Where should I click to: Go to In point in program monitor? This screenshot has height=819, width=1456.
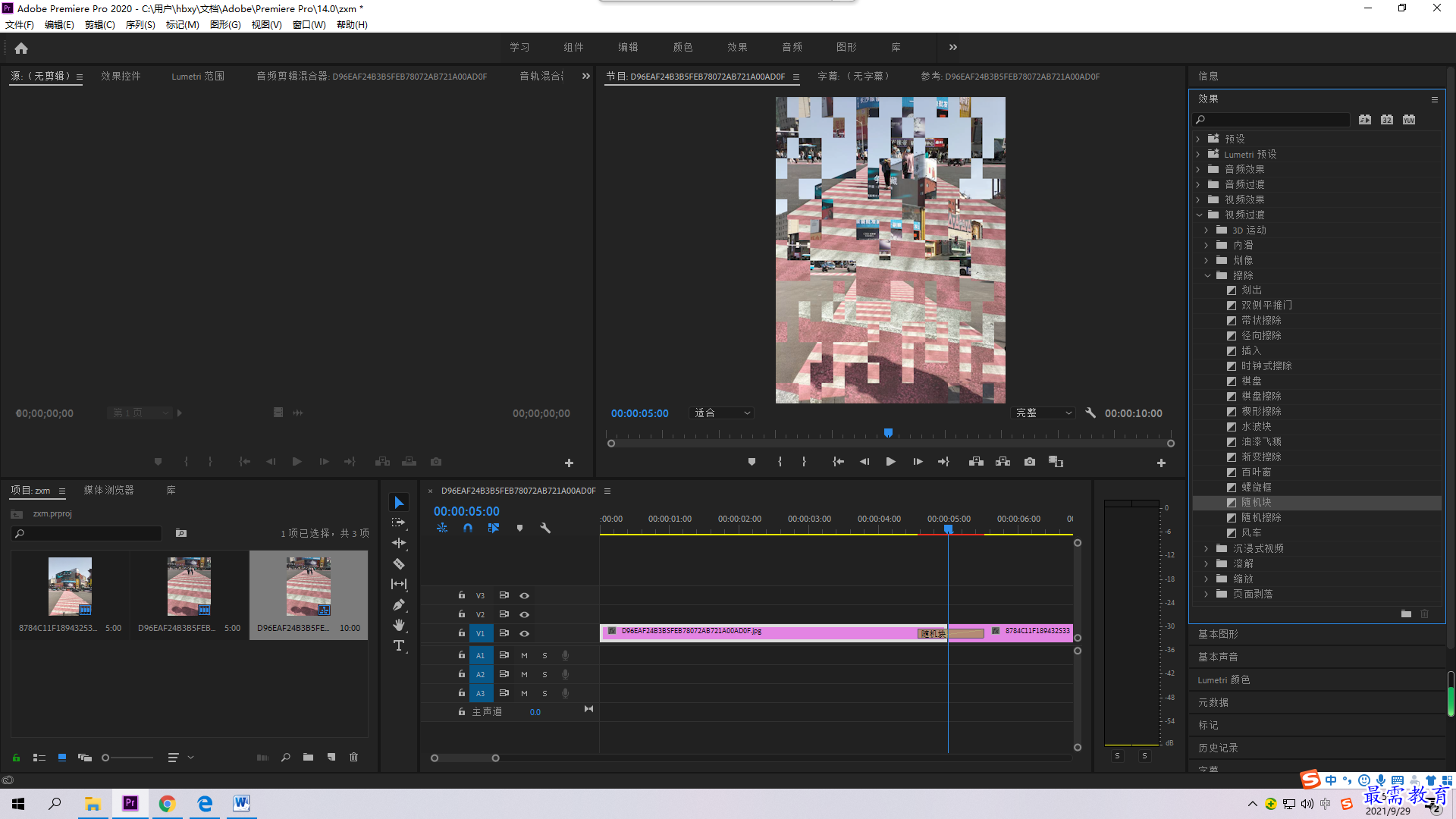point(838,462)
